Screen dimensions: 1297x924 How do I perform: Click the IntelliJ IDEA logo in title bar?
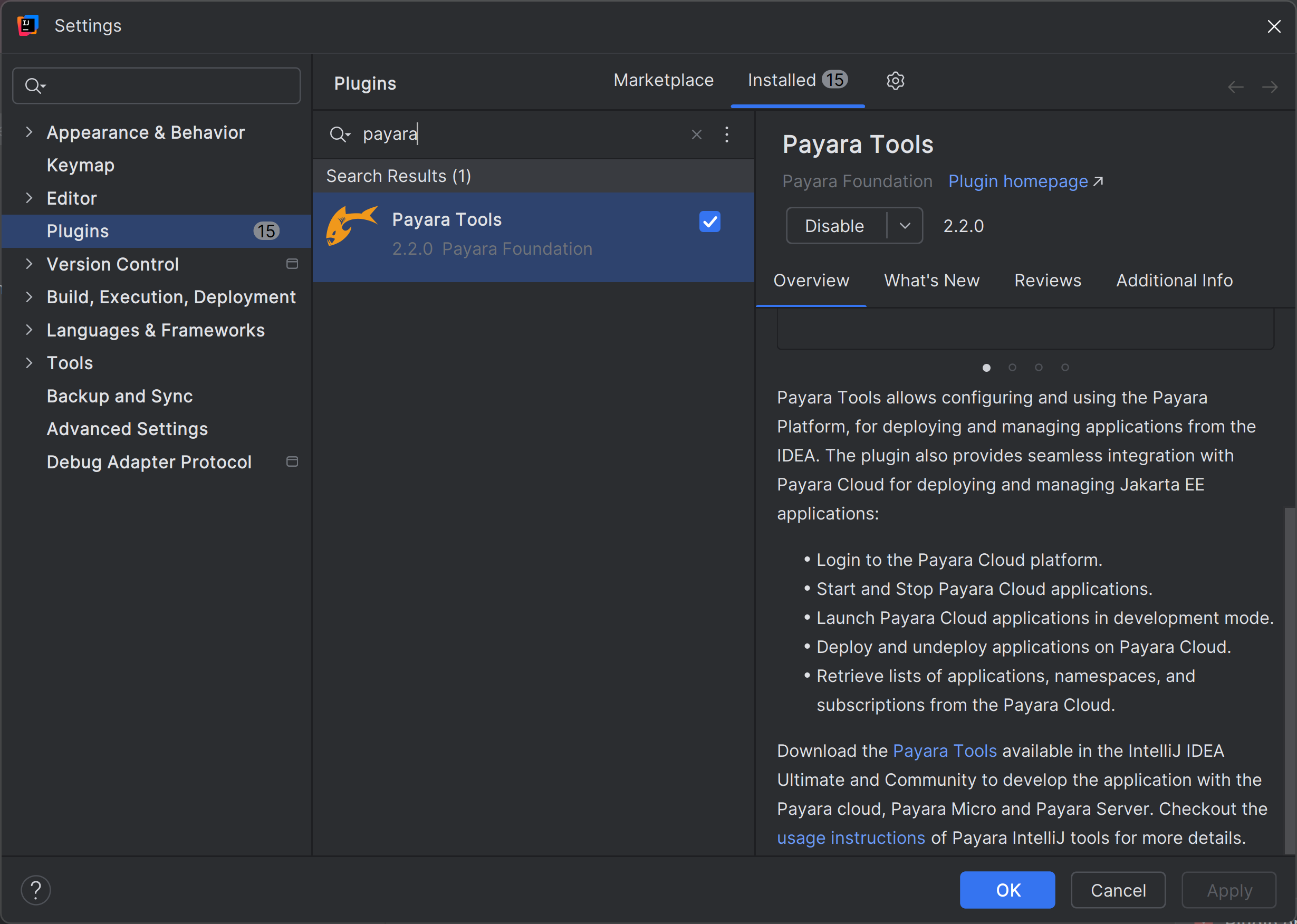pos(28,25)
